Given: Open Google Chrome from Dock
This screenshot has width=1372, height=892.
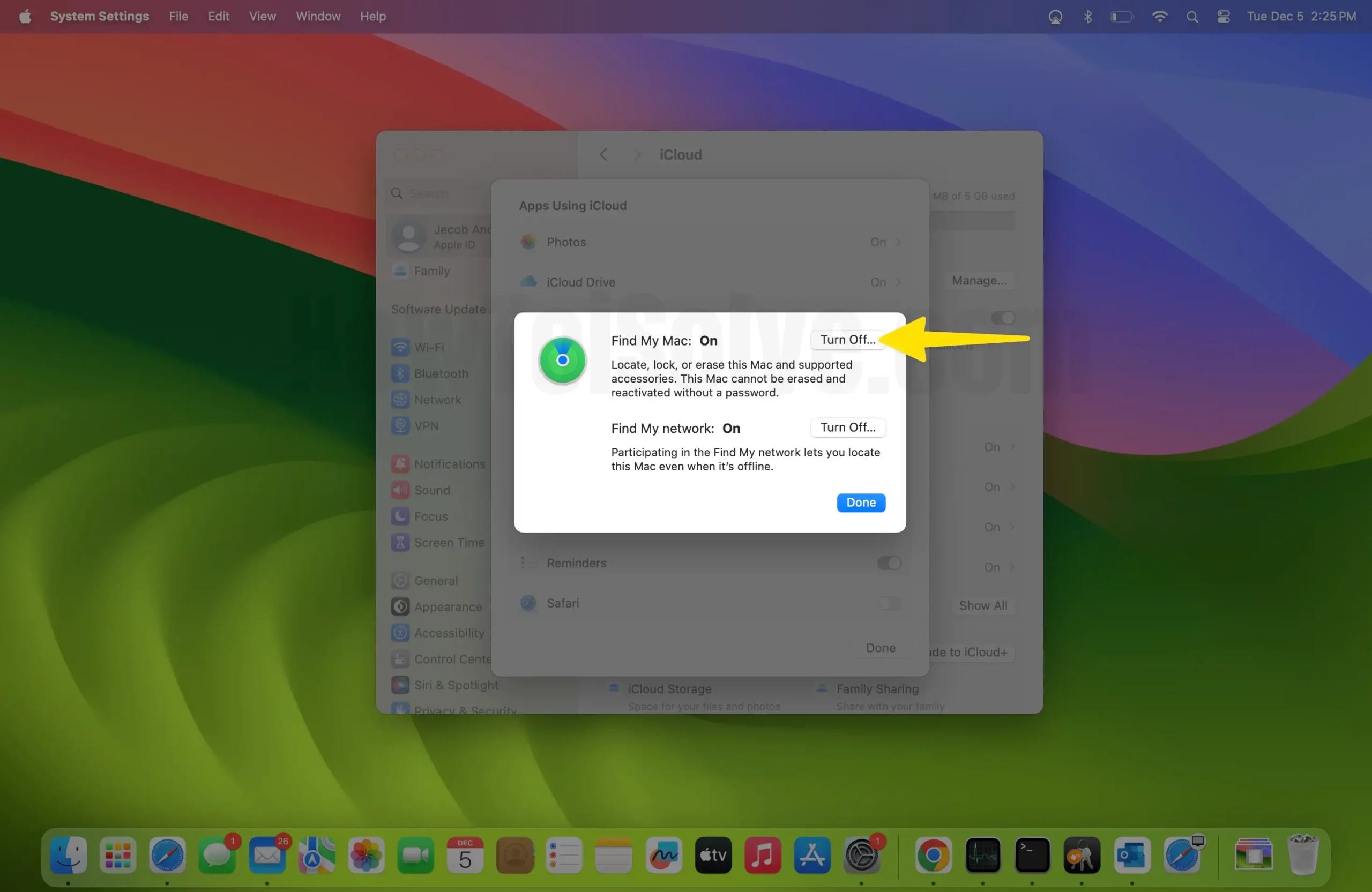Looking at the screenshot, I should (933, 854).
